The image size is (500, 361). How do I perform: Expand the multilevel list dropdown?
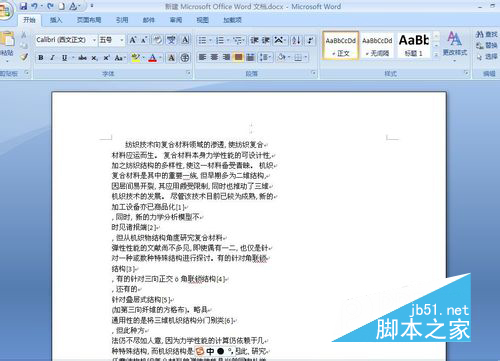pos(244,40)
